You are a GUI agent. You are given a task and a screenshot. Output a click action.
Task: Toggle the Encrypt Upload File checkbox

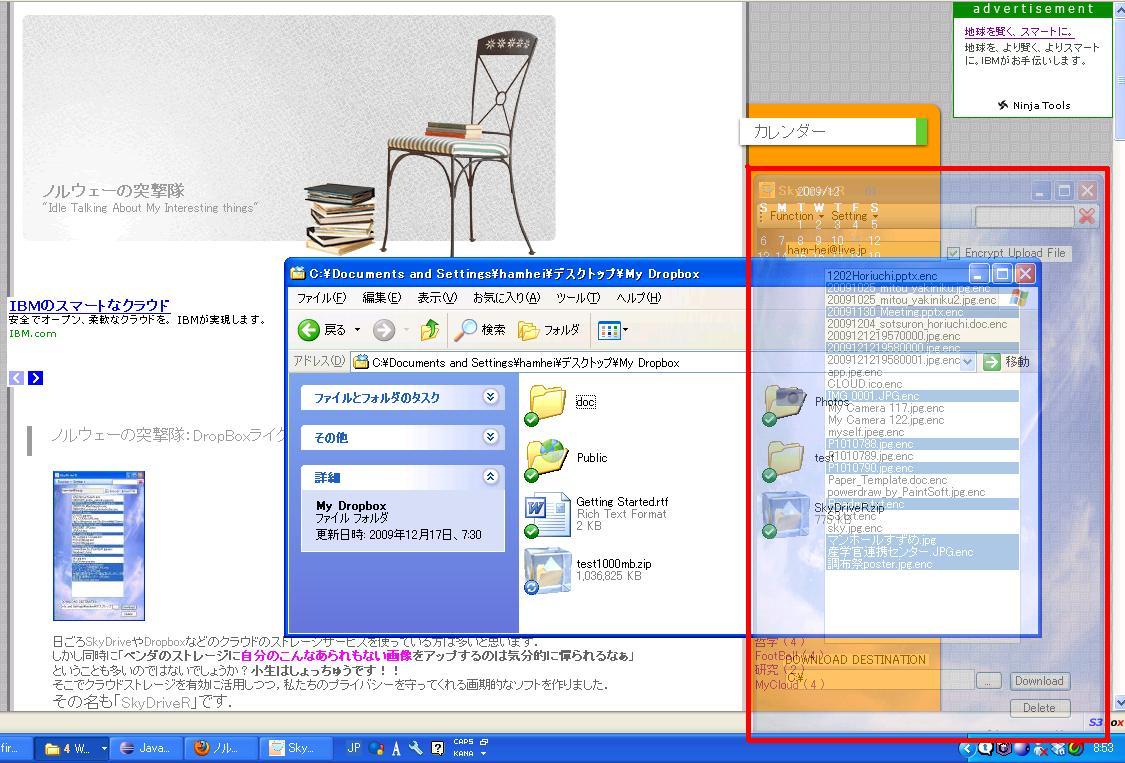point(954,253)
